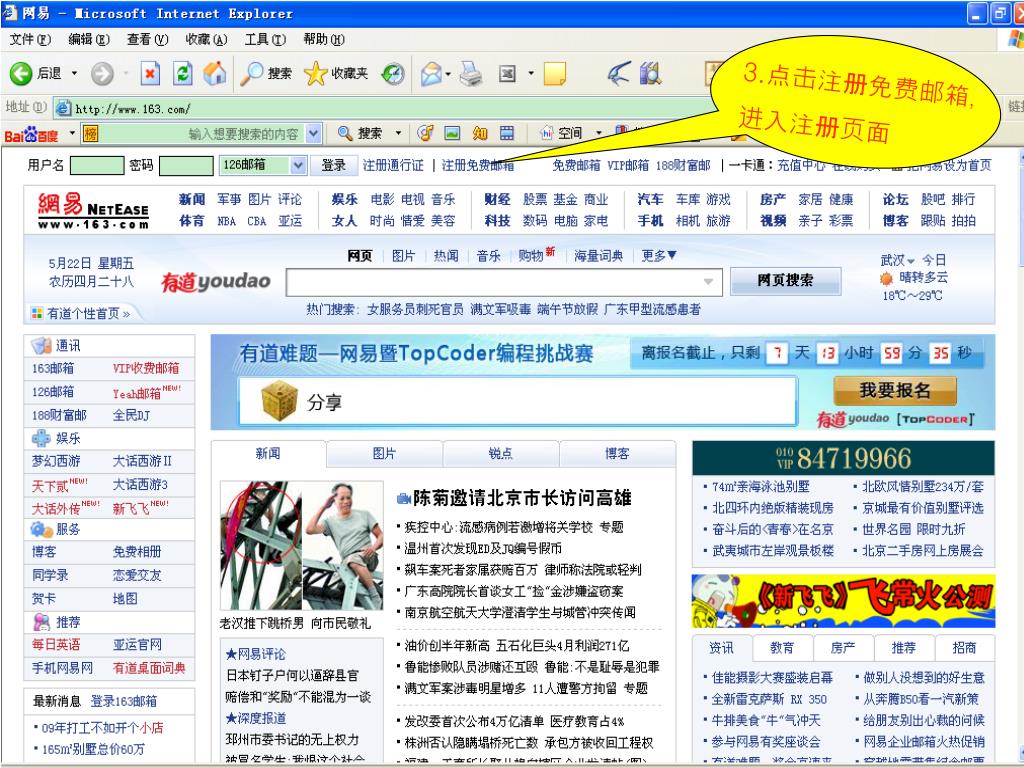Viewport: 1024px width, 768px height.
Task: Click the Mail envelope icon
Action: point(431,74)
